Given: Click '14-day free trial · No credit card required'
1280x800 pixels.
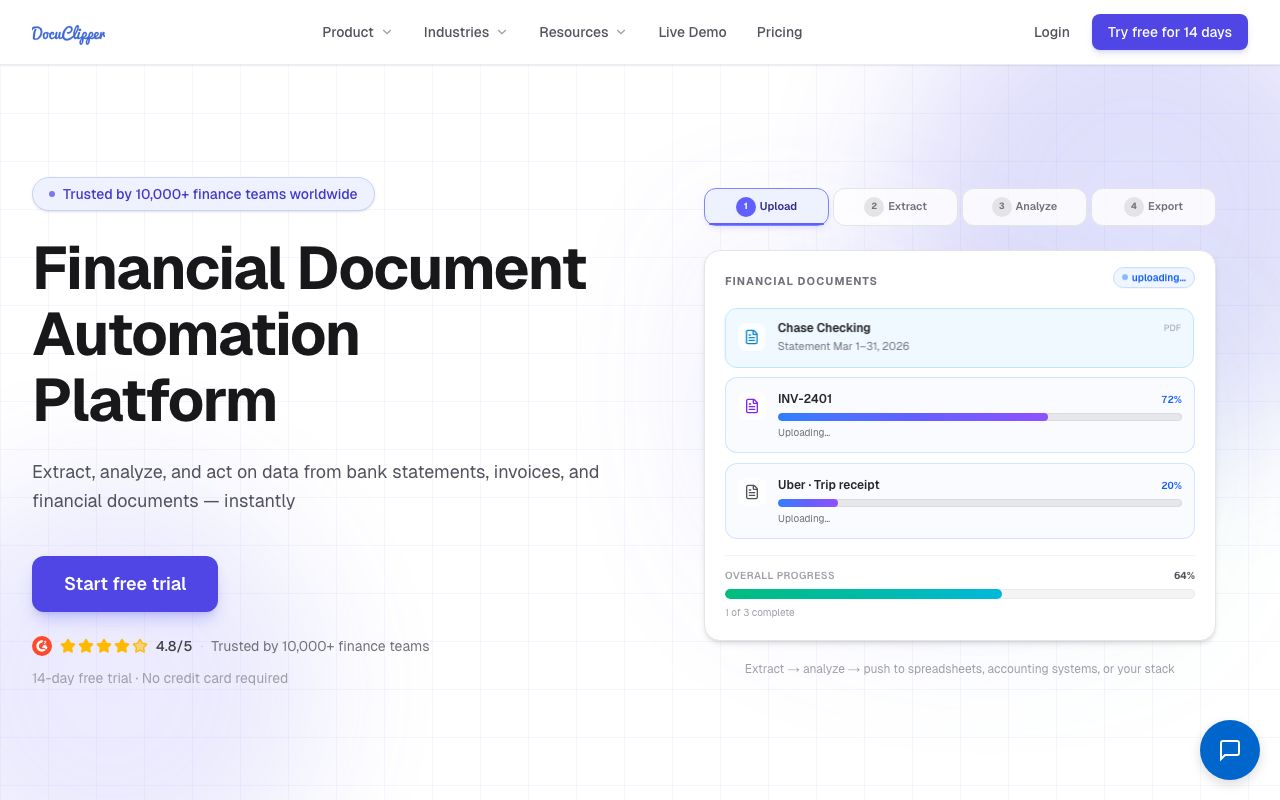Looking at the screenshot, I should [x=160, y=678].
